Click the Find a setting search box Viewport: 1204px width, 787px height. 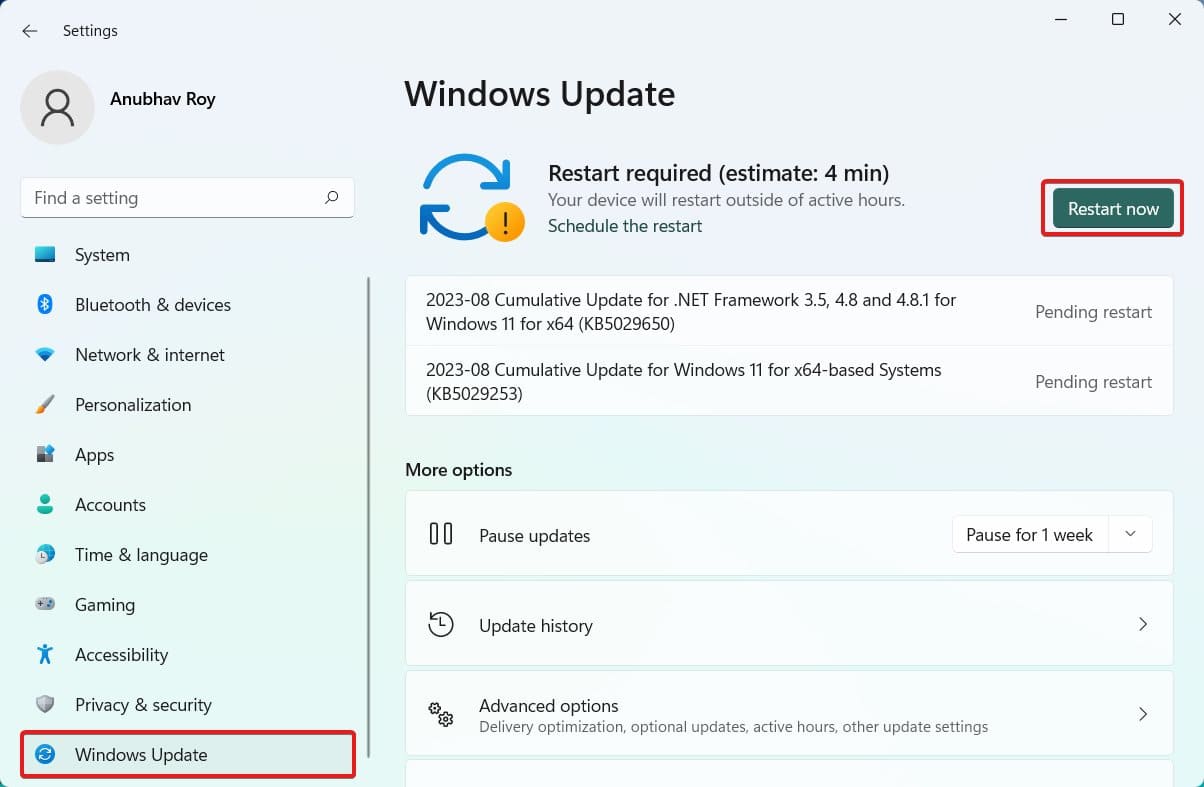click(170, 198)
